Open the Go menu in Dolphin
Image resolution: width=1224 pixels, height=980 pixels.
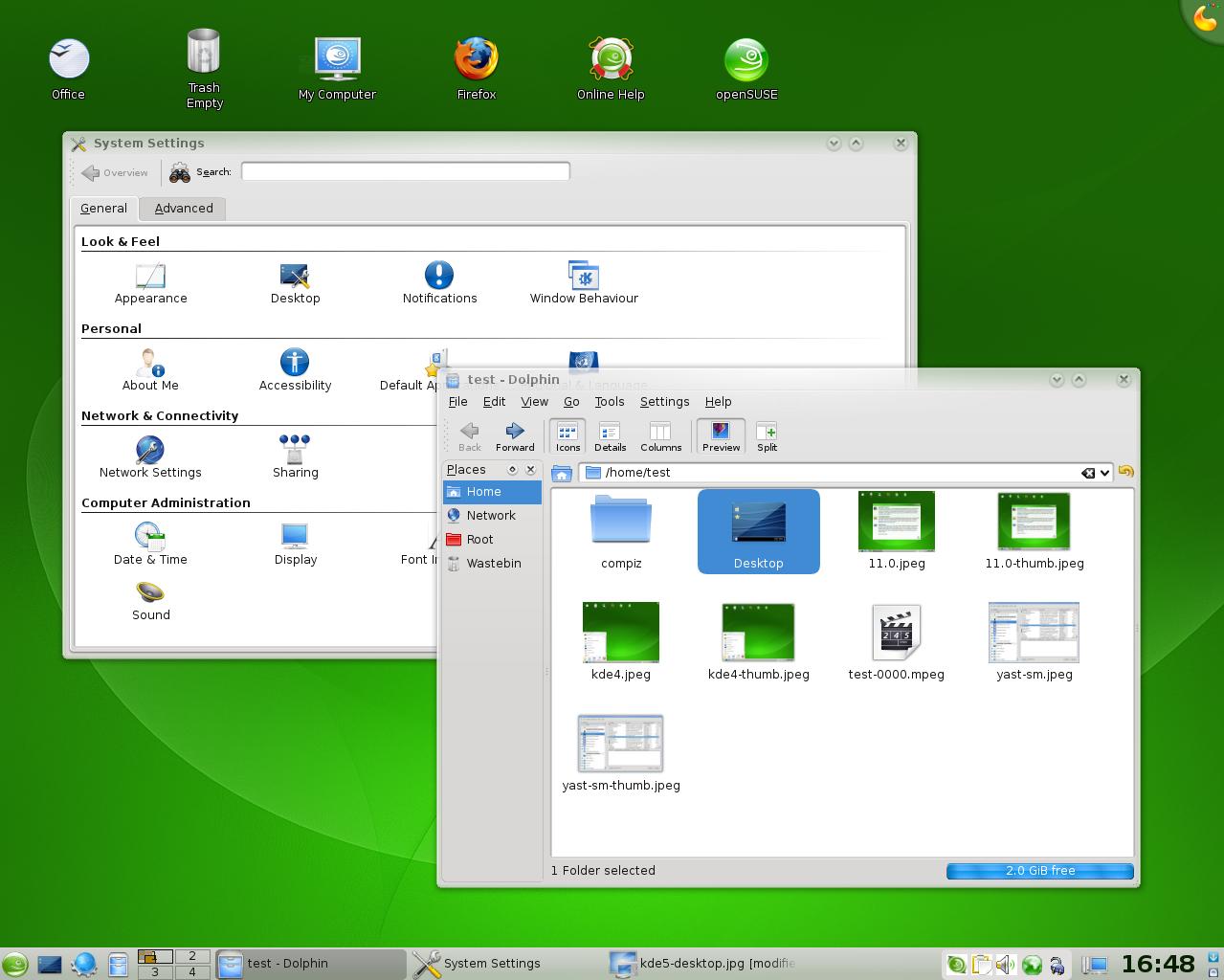click(571, 402)
